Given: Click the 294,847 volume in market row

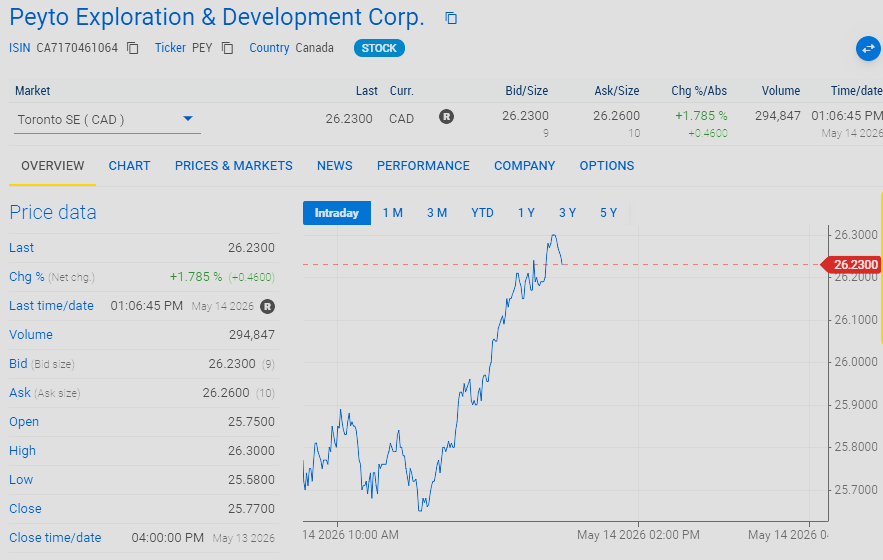Looking at the screenshot, I should (778, 115).
